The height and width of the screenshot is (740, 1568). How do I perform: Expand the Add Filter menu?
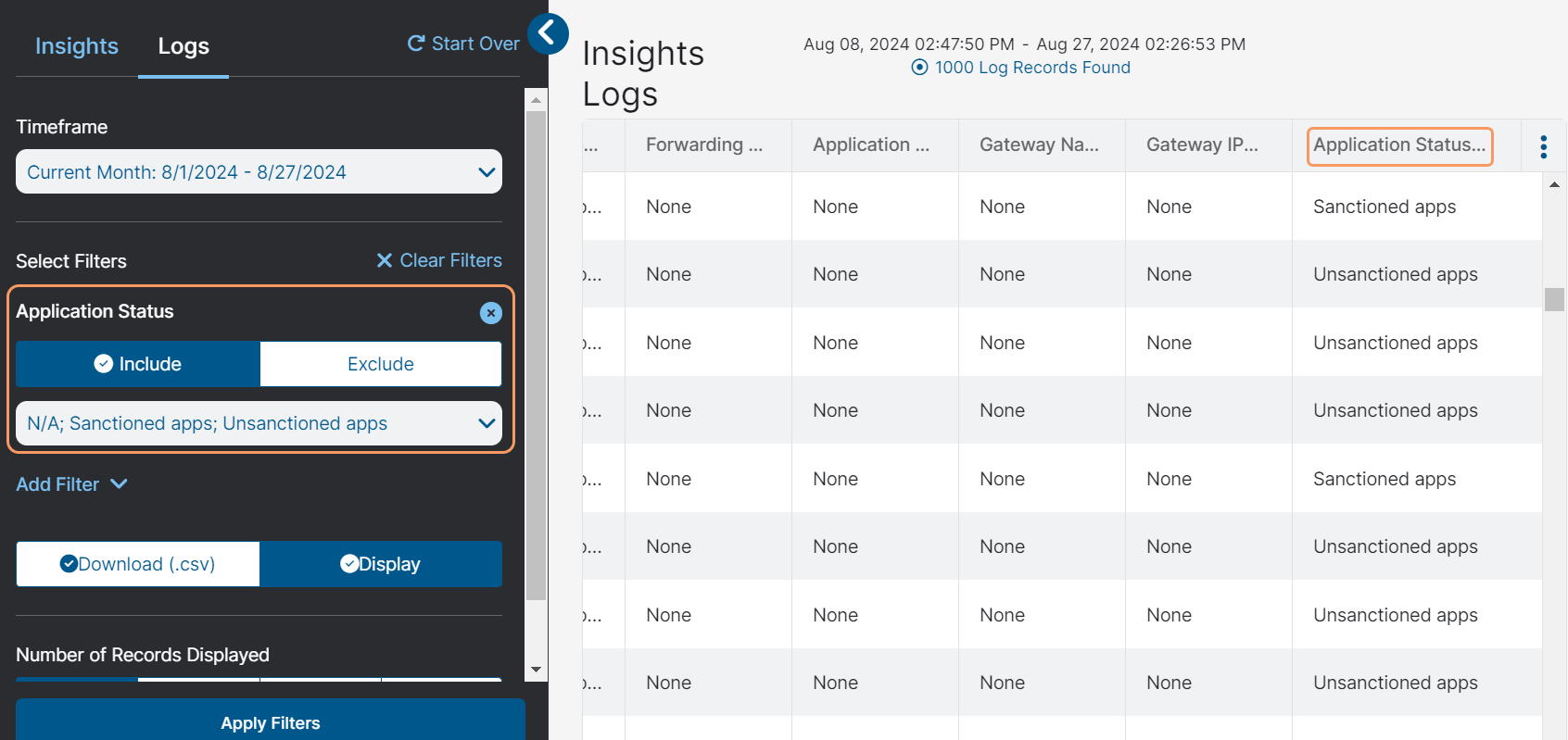coord(71,484)
